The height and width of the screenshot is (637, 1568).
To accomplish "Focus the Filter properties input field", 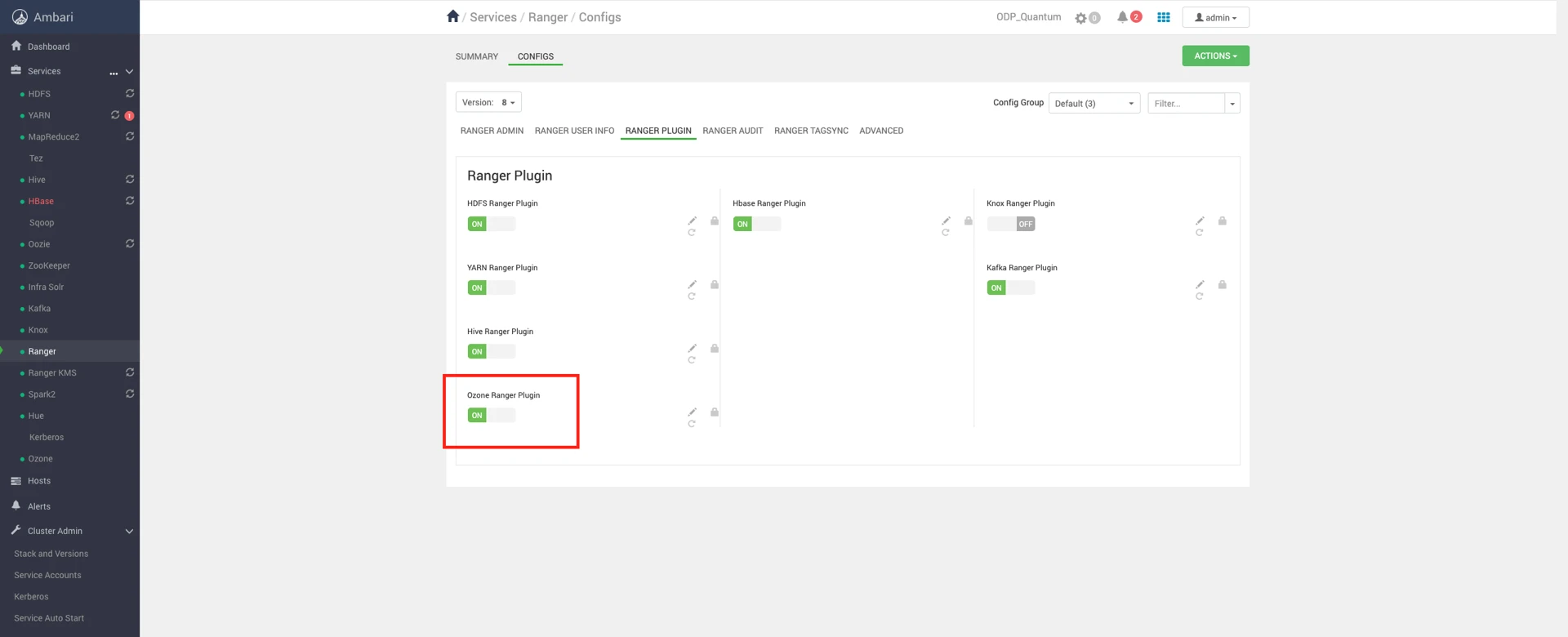I will 1186,103.
